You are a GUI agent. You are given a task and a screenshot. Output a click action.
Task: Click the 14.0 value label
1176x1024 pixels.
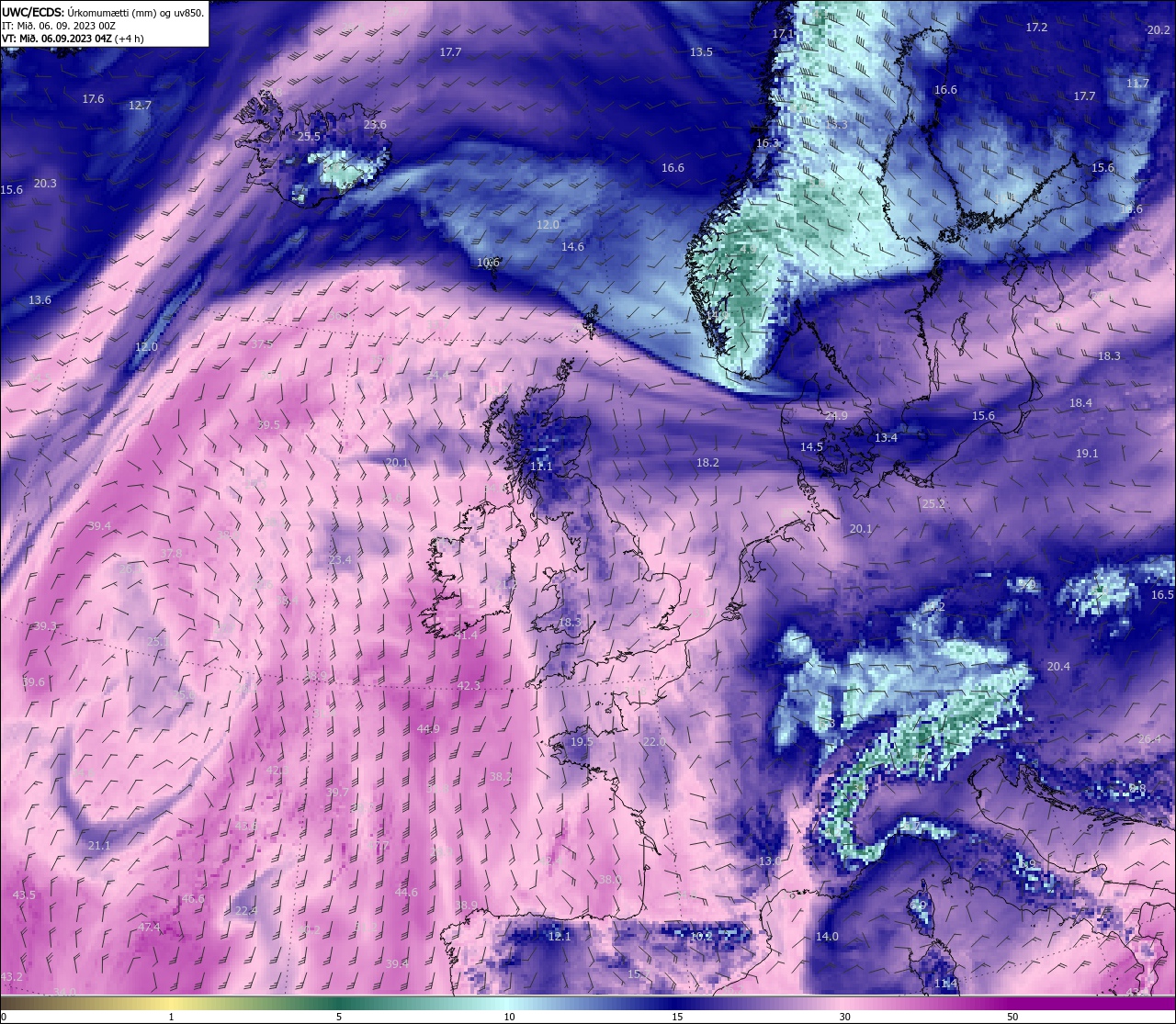[x=827, y=937]
